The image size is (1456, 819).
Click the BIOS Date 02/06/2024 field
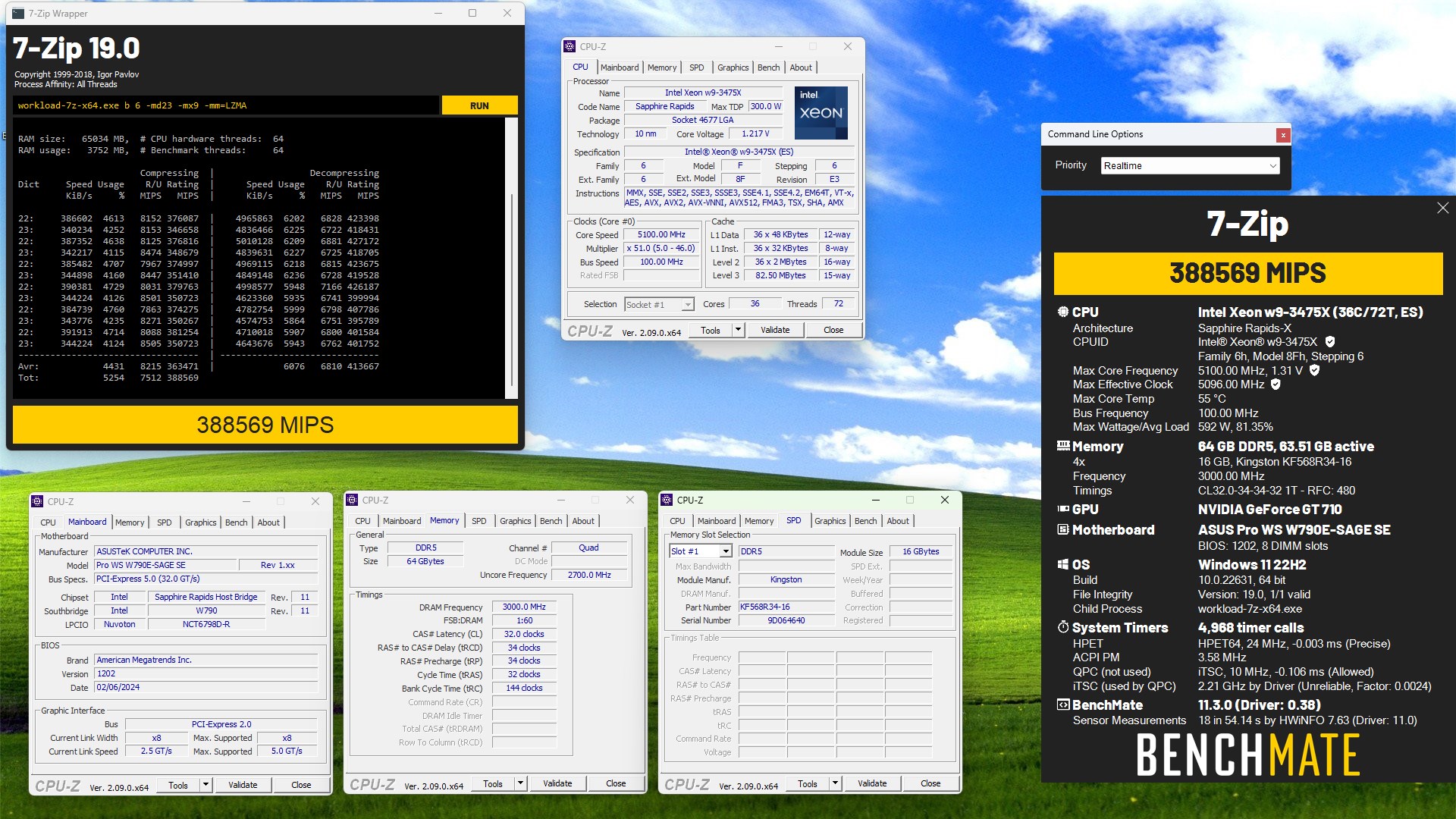tap(206, 687)
